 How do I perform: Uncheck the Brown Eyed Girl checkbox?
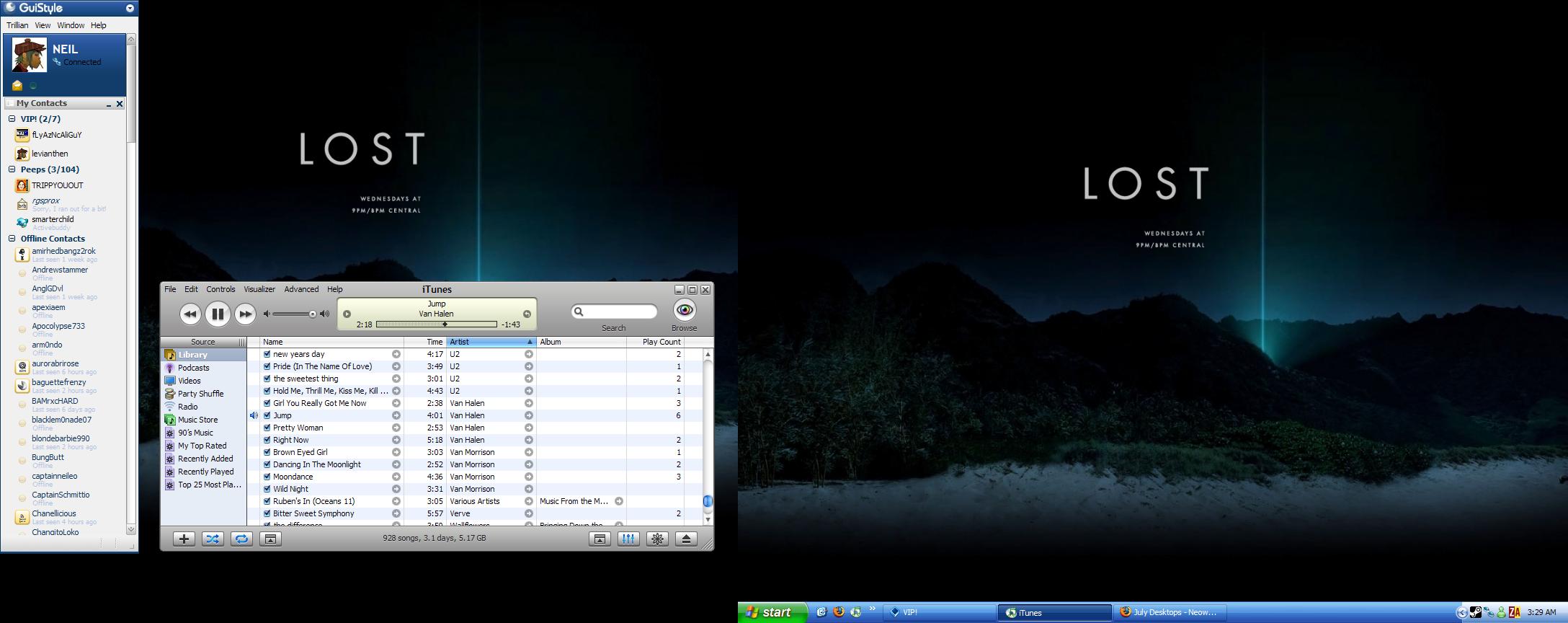[x=267, y=452]
